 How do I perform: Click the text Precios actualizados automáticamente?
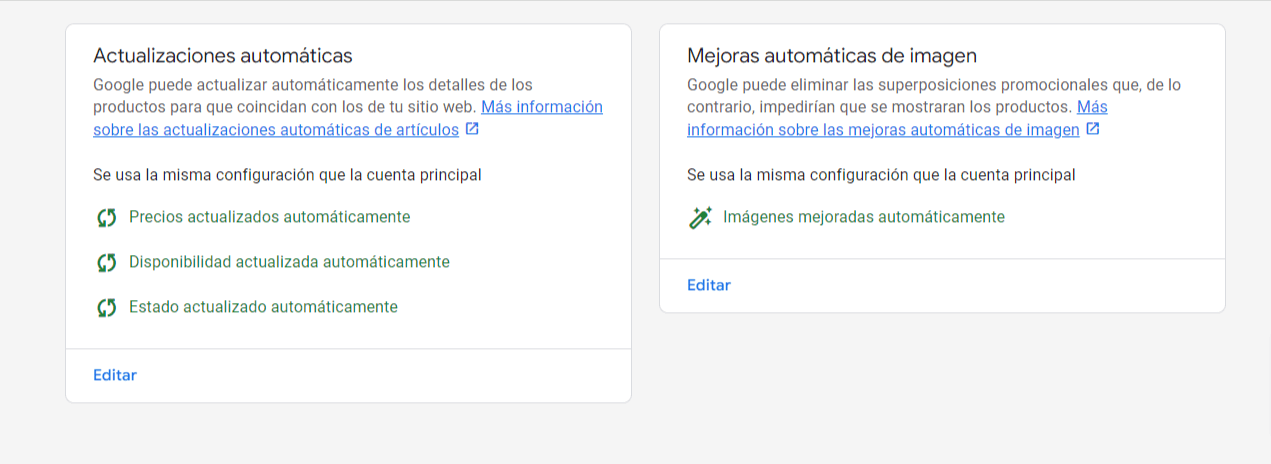pyautogui.click(x=269, y=216)
